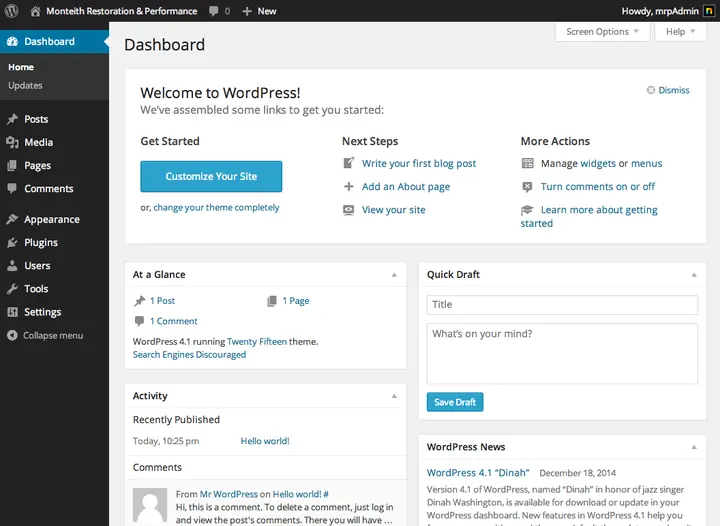Open the Search Engines Discouraged link

tap(189, 355)
